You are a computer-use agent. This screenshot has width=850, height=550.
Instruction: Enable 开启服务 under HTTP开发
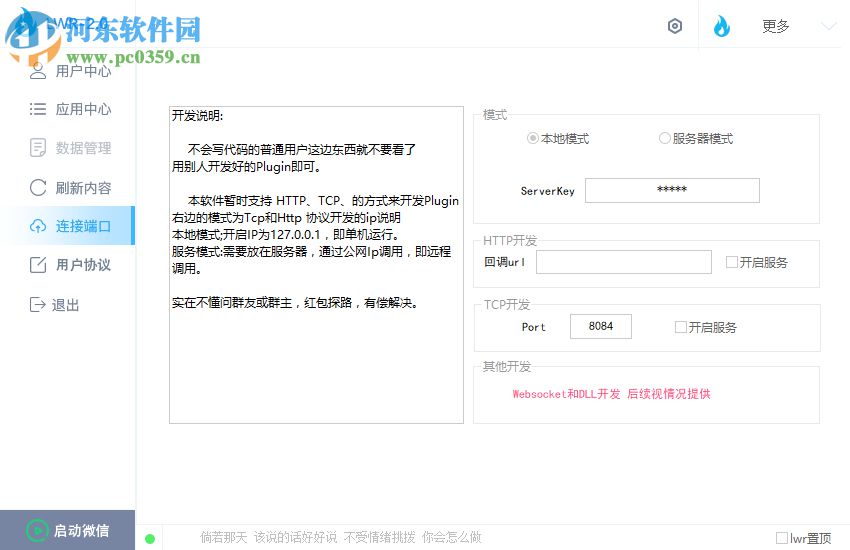point(732,262)
